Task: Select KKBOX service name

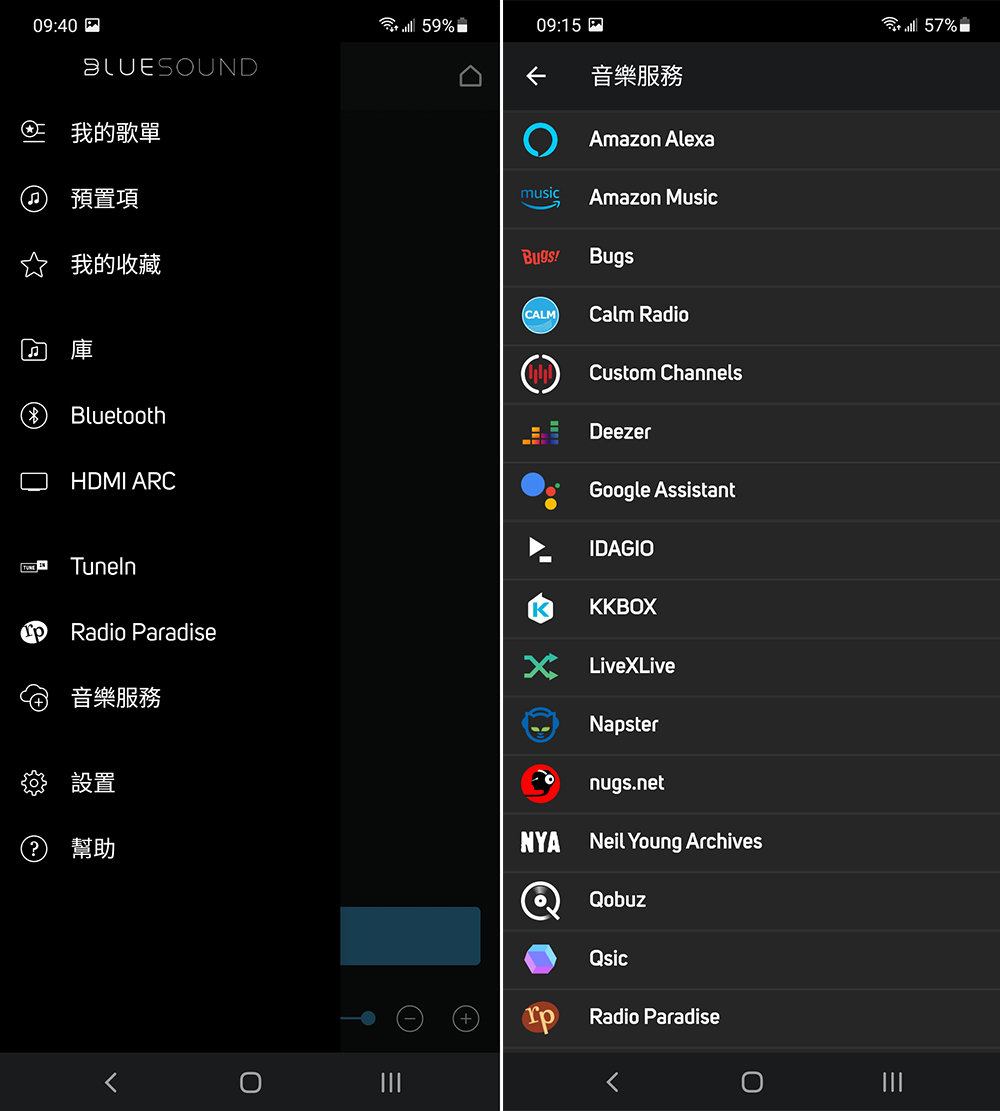Action: [622, 607]
